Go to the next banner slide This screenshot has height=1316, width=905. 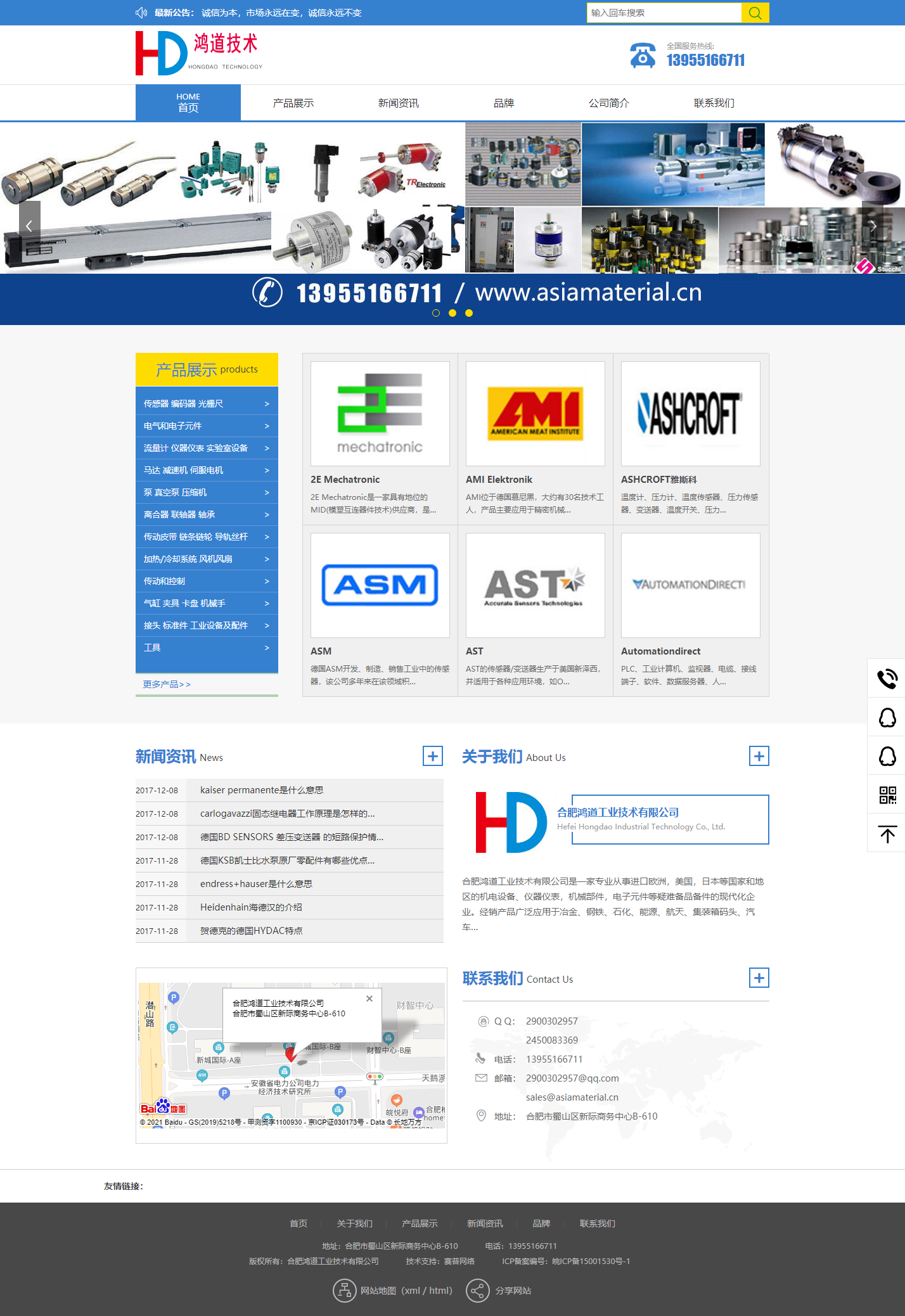pos(873,226)
